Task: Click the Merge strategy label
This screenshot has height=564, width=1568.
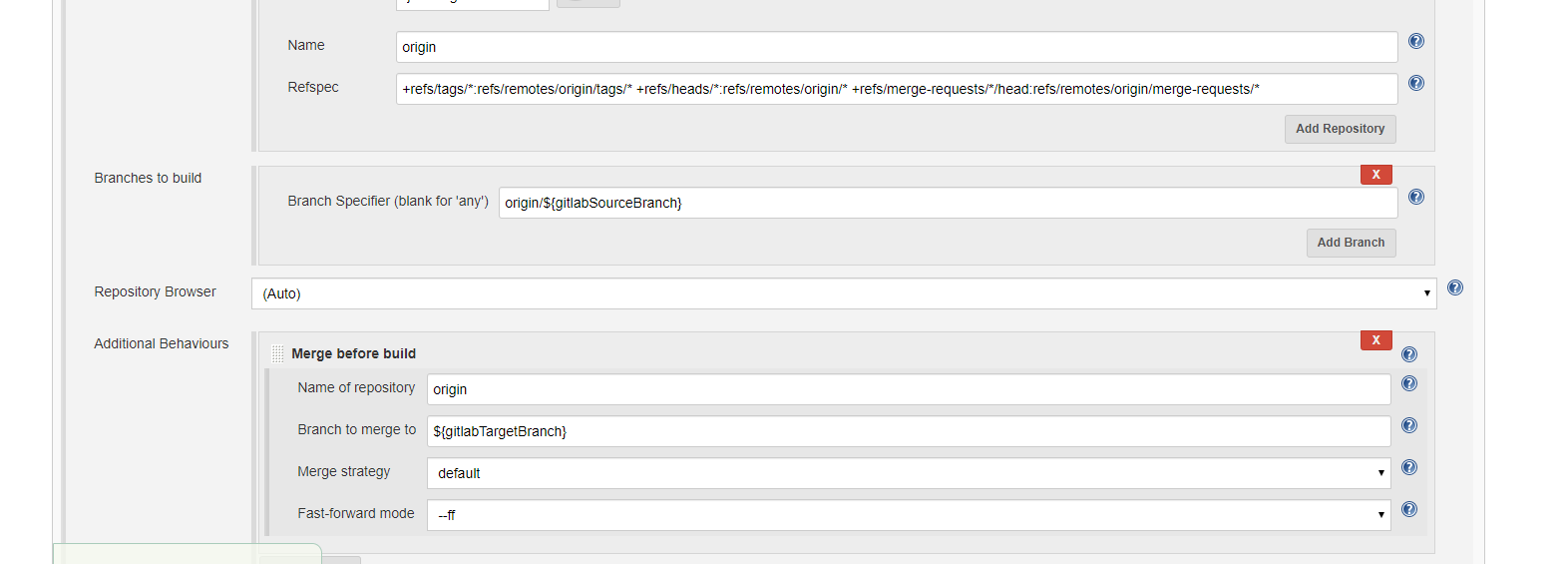Action: (x=344, y=471)
